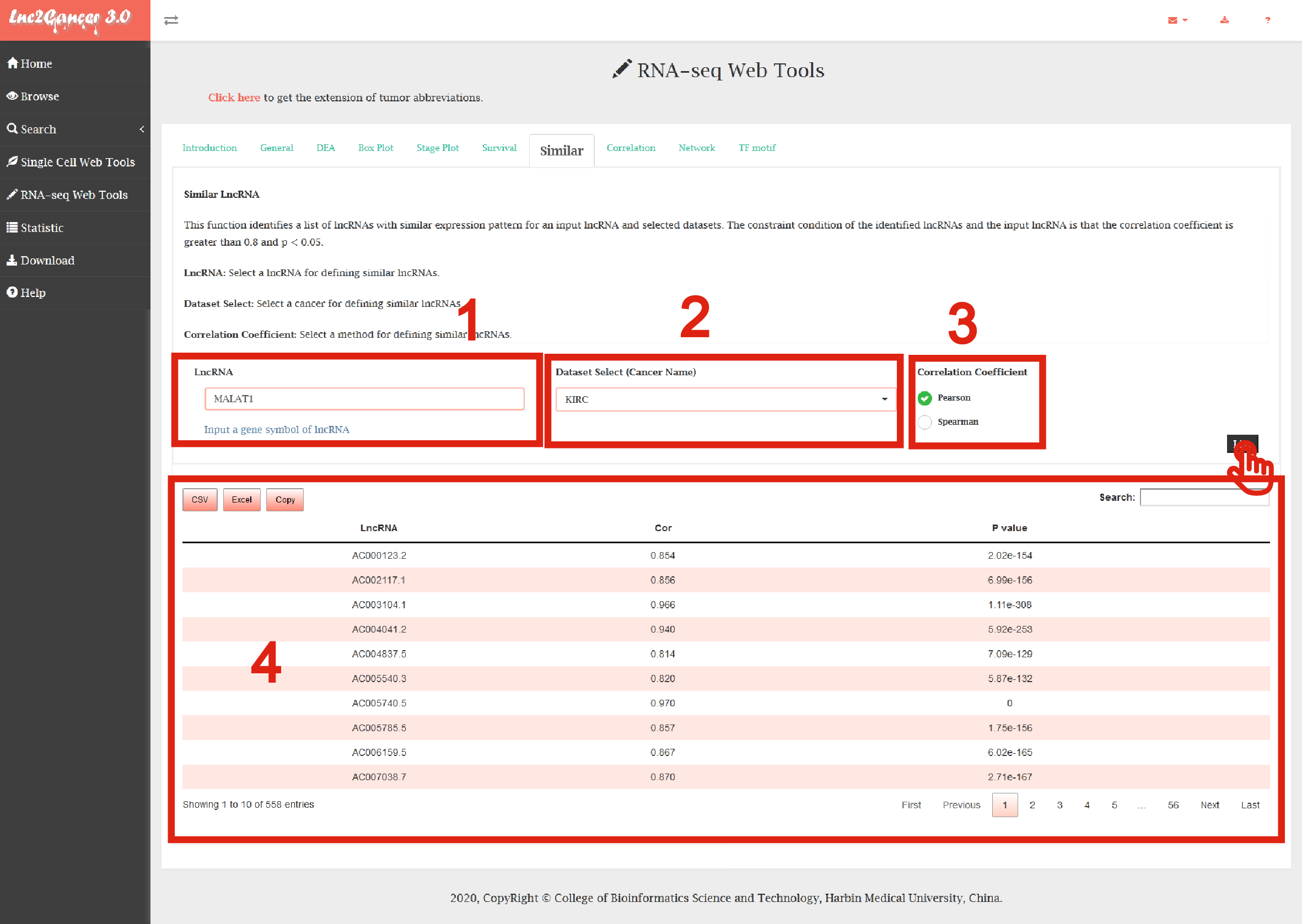Click the Next pagination button

point(1209,805)
